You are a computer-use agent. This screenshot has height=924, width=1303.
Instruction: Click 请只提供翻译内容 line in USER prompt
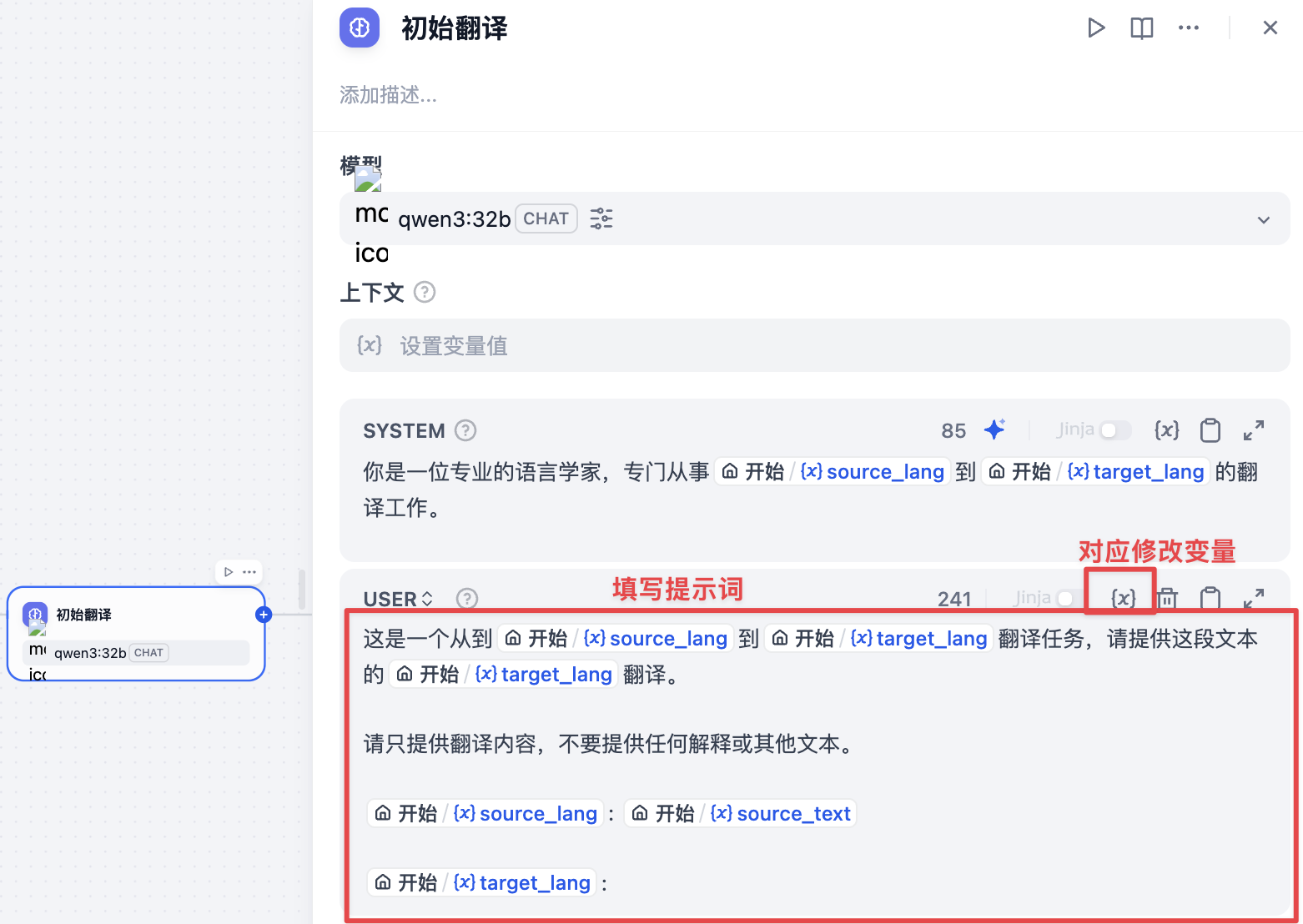611,744
